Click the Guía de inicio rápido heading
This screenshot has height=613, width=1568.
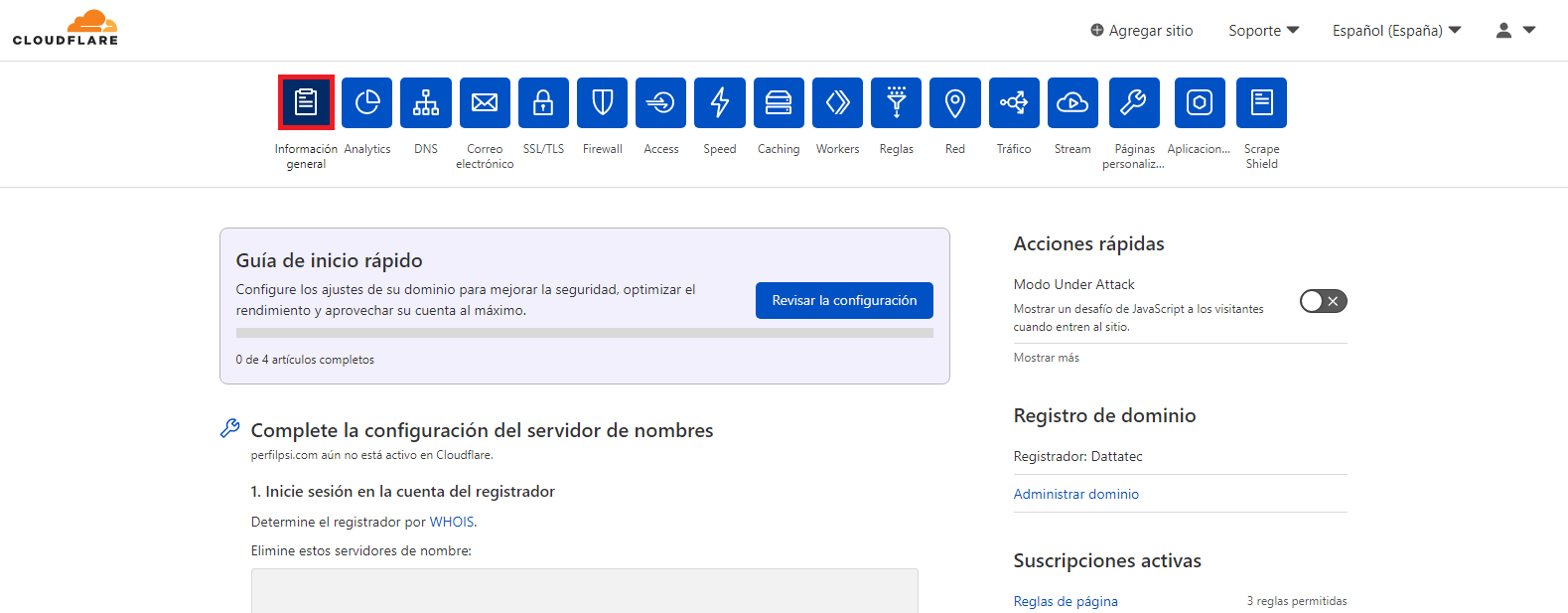click(329, 260)
